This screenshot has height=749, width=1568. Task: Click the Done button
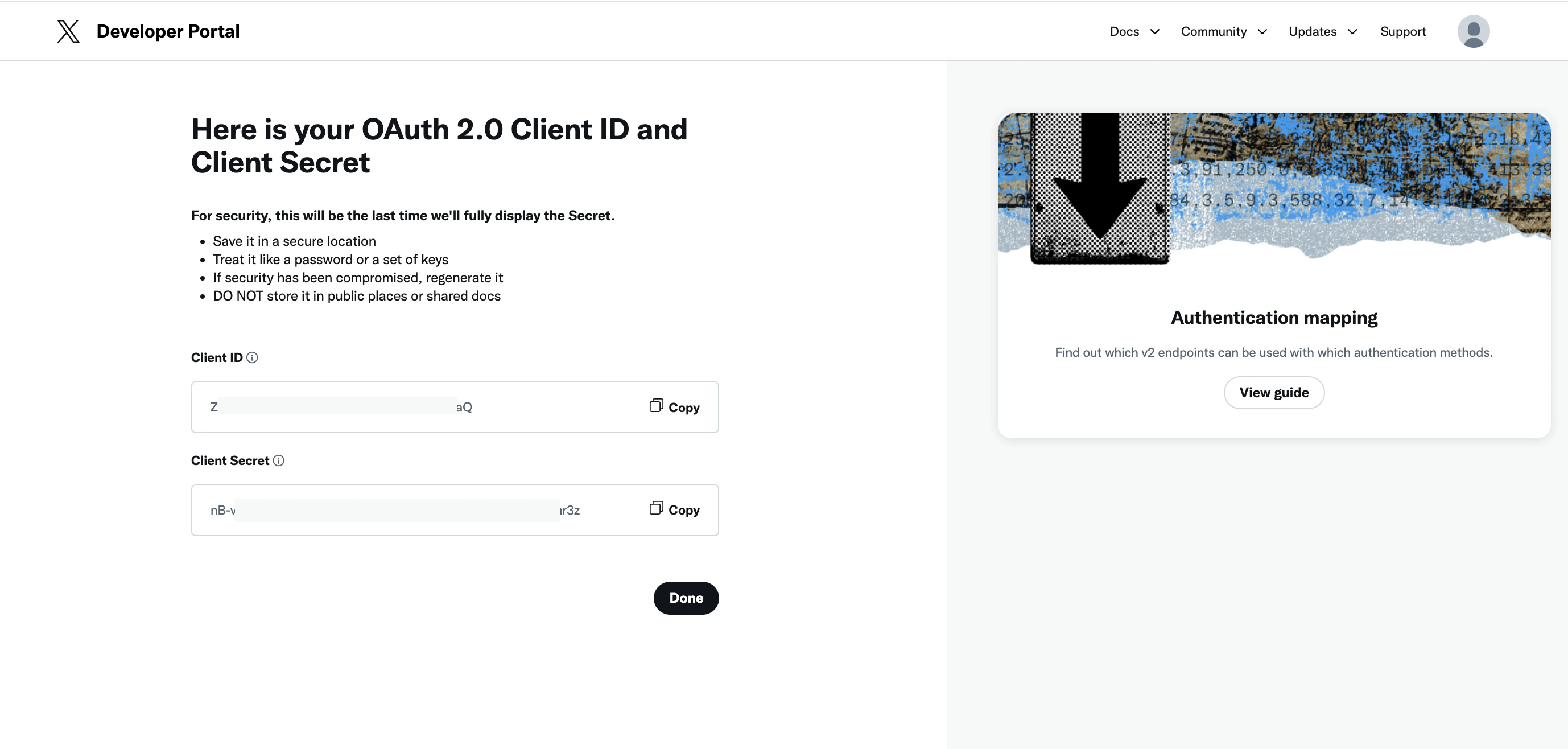click(x=686, y=598)
